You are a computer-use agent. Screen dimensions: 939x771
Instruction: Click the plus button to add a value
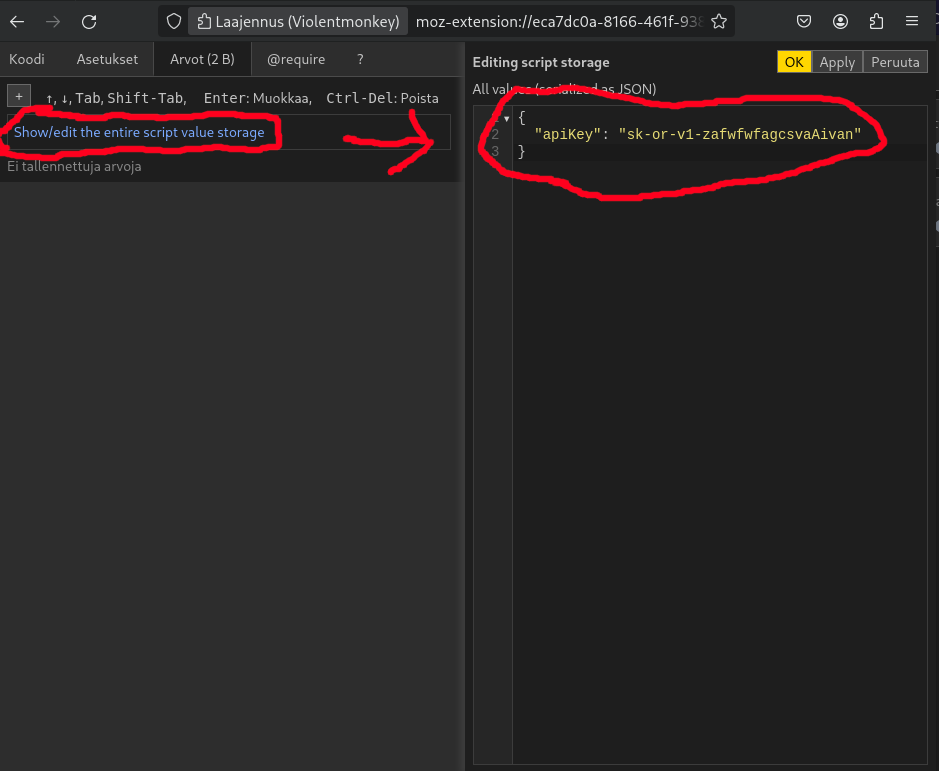[x=18, y=96]
